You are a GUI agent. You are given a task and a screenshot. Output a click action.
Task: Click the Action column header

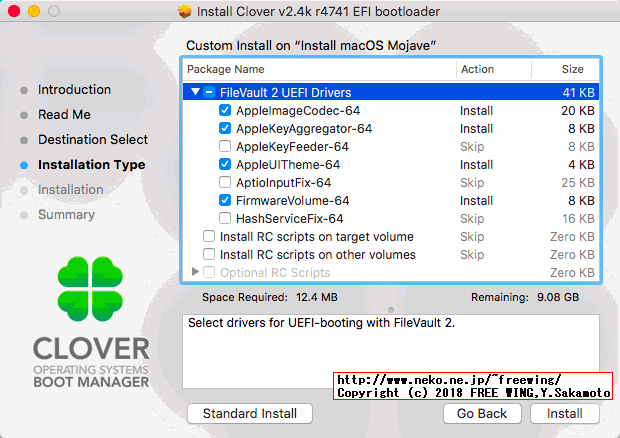coord(494,69)
